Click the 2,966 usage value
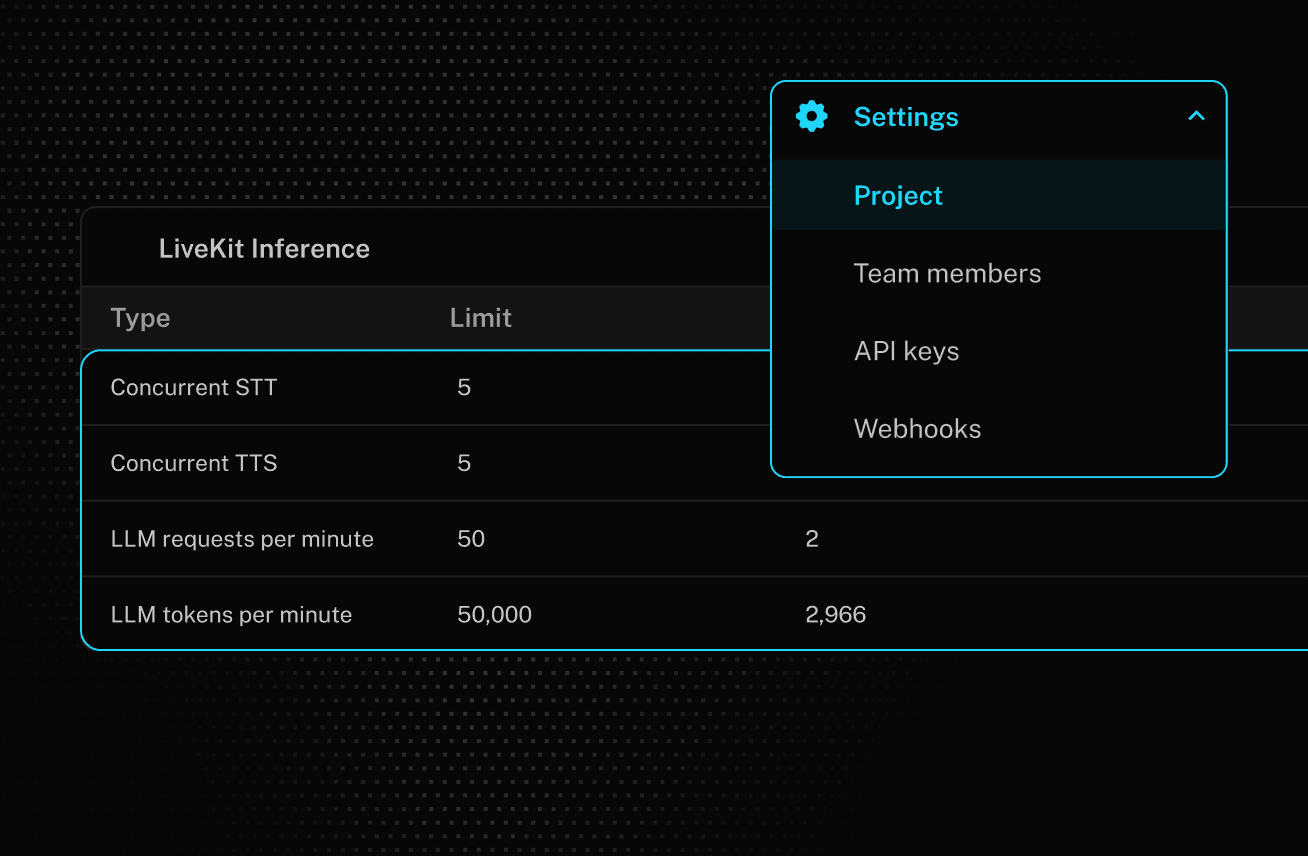The image size is (1308, 856). pyautogui.click(x=836, y=614)
